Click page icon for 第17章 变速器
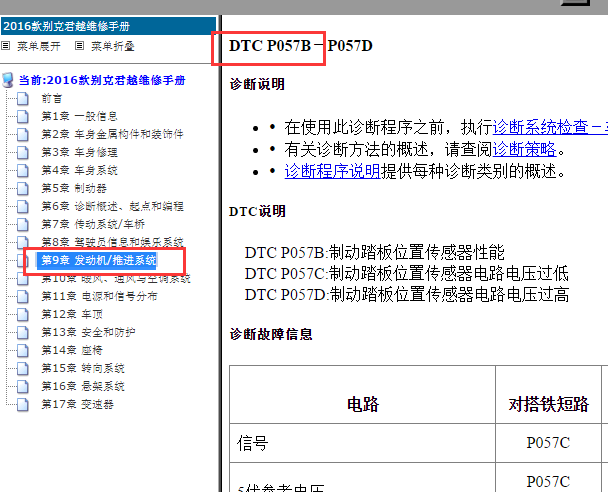Screen dimensions: 608x492 [x=23, y=404]
